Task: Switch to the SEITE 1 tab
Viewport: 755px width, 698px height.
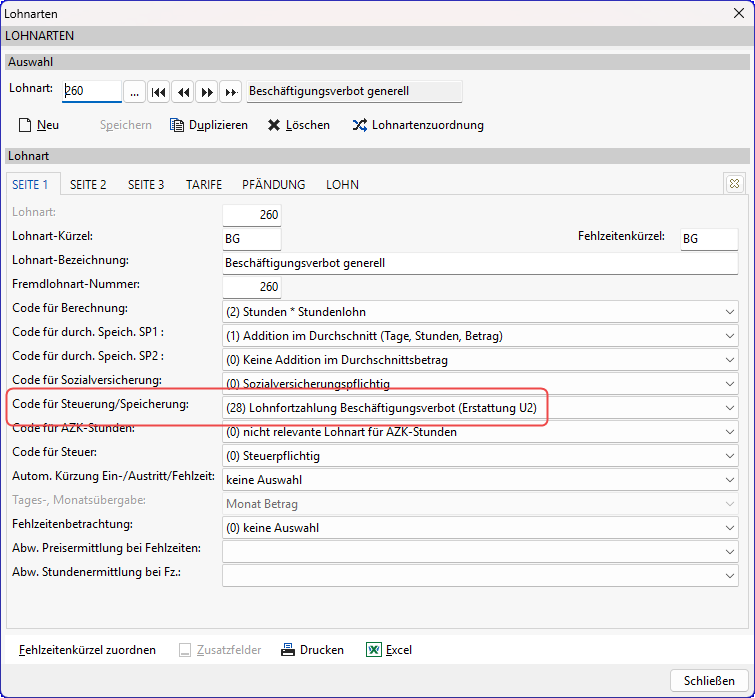Action: [30, 185]
